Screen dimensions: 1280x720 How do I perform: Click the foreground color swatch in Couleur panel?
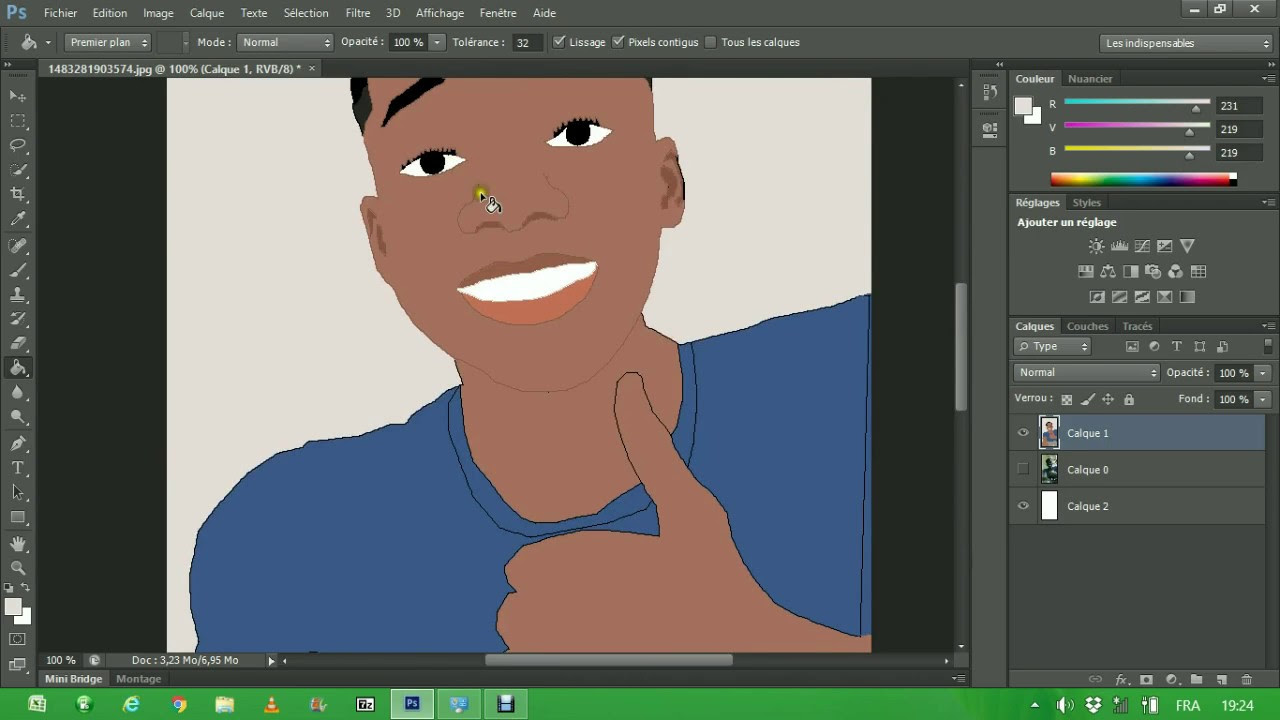[x=1023, y=106]
